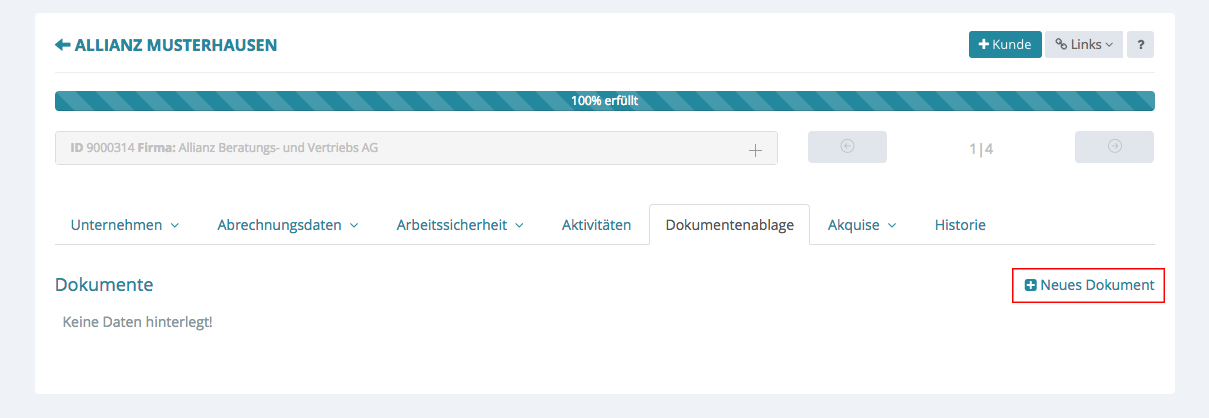Open the Links dropdown menu

coord(1084,45)
